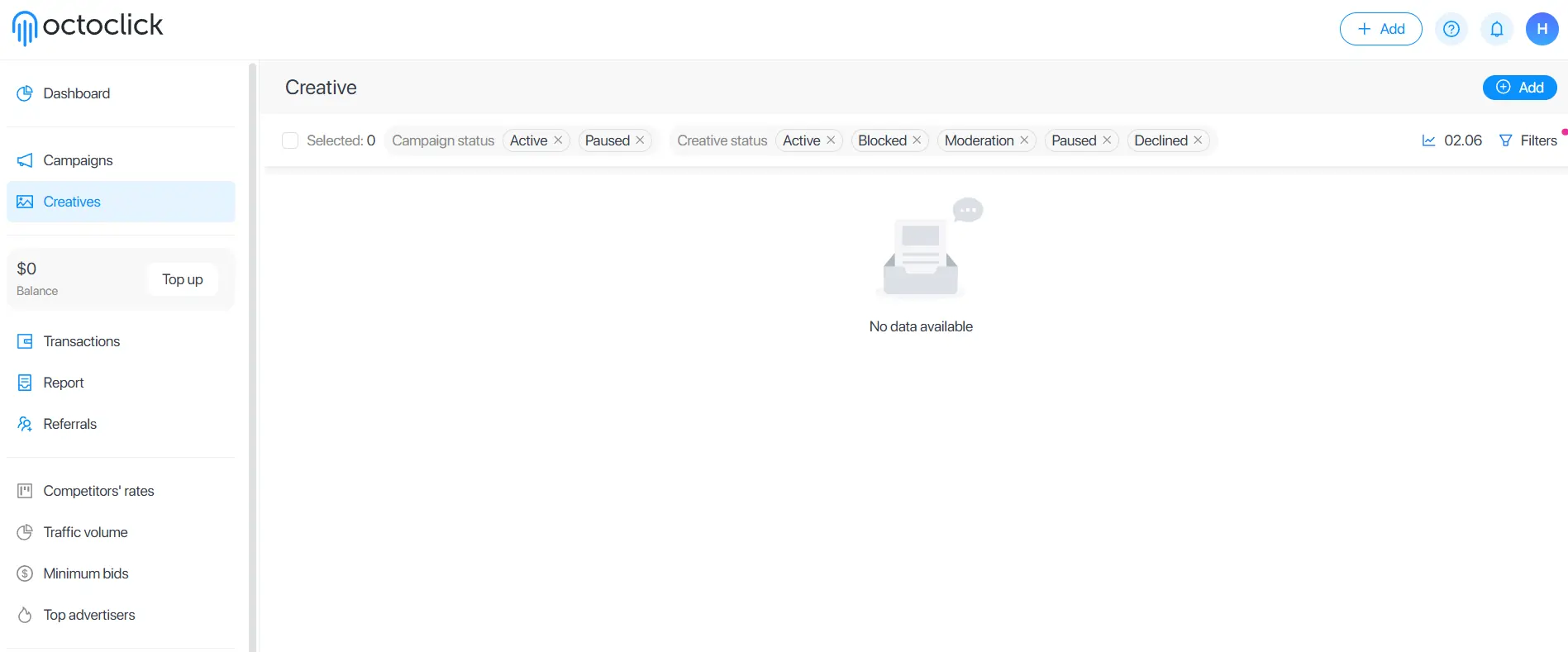Click the Report document icon
The image size is (1568, 652).
tap(25, 383)
